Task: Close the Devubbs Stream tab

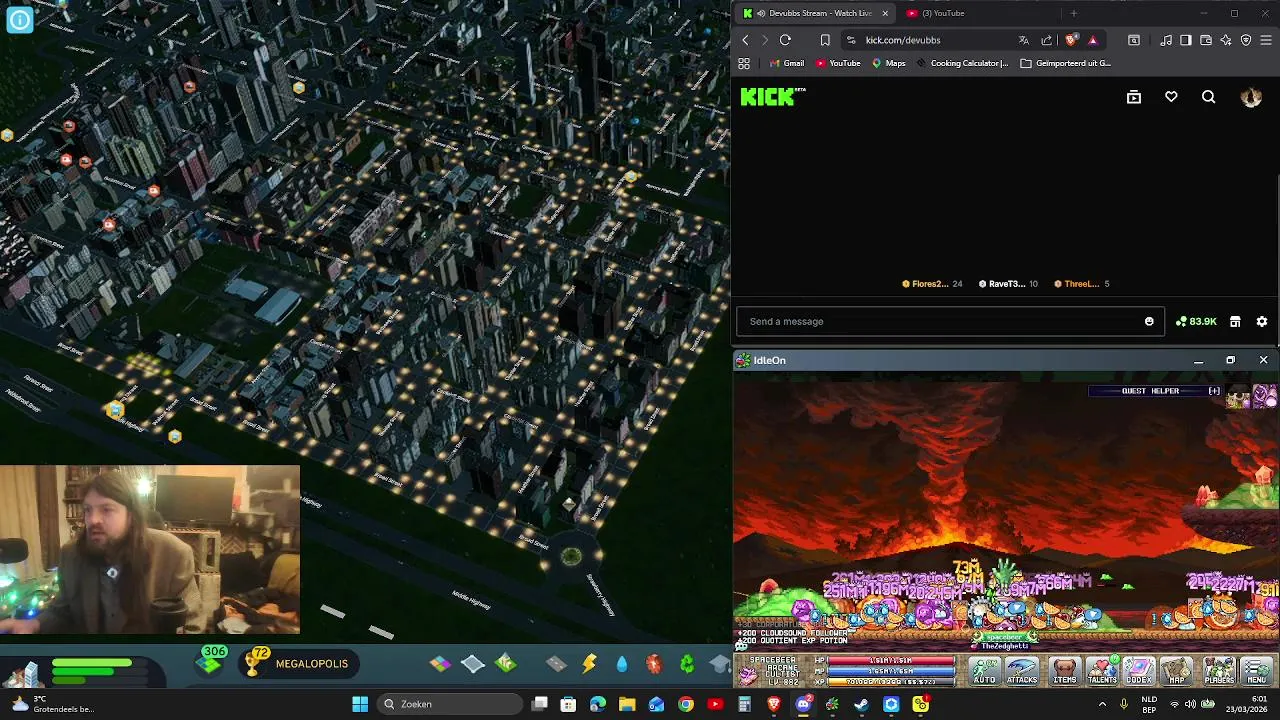Action: pyautogui.click(x=884, y=13)
